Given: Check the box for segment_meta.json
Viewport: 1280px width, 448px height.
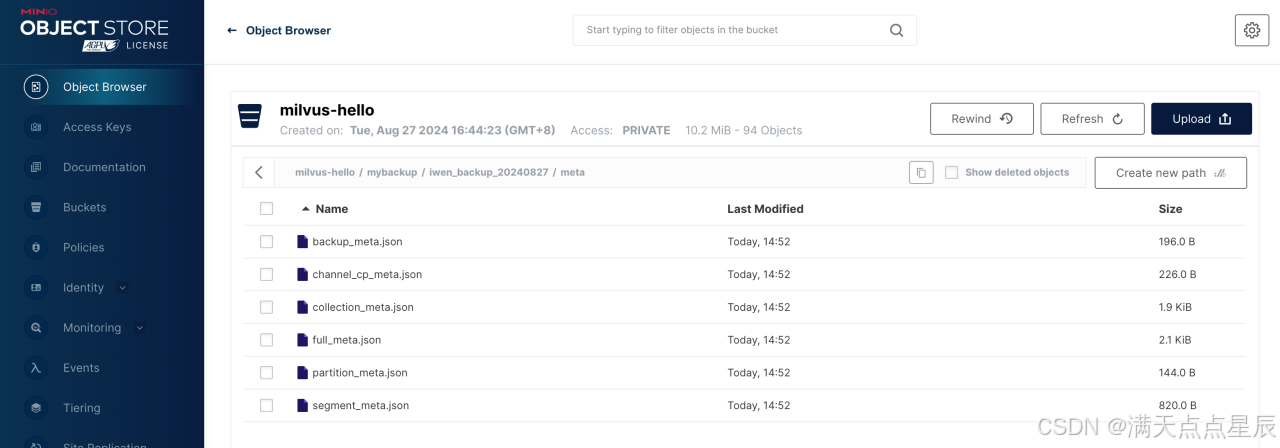Looking at the screenshot, I should pyautogui.click(x=266, y=406).
